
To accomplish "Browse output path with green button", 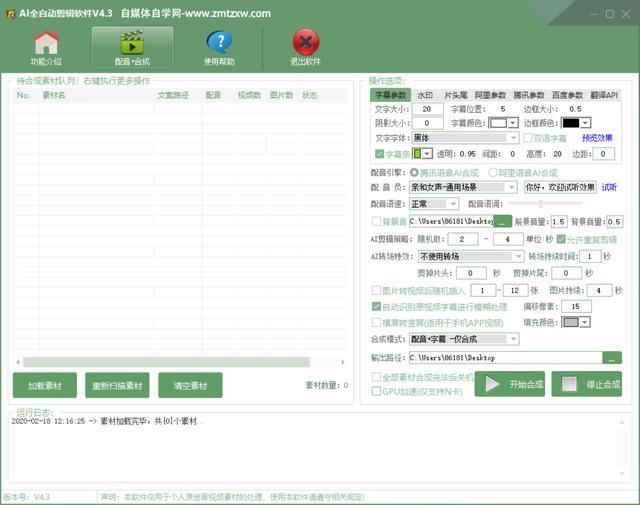I will pos(612,358).
